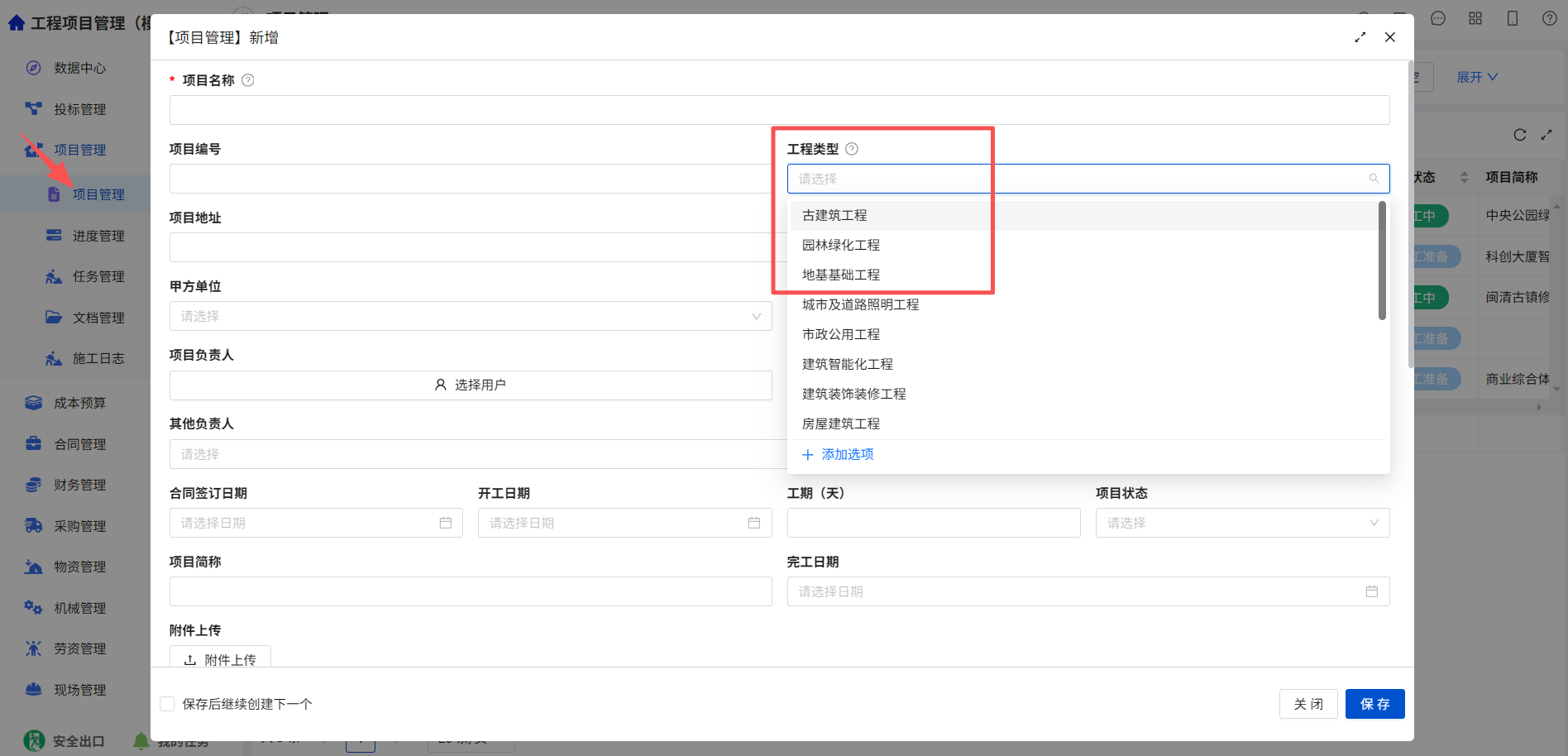Click the fullscreen expand icon in dialog header
1568x756 pixels.
coord(1360,37)
